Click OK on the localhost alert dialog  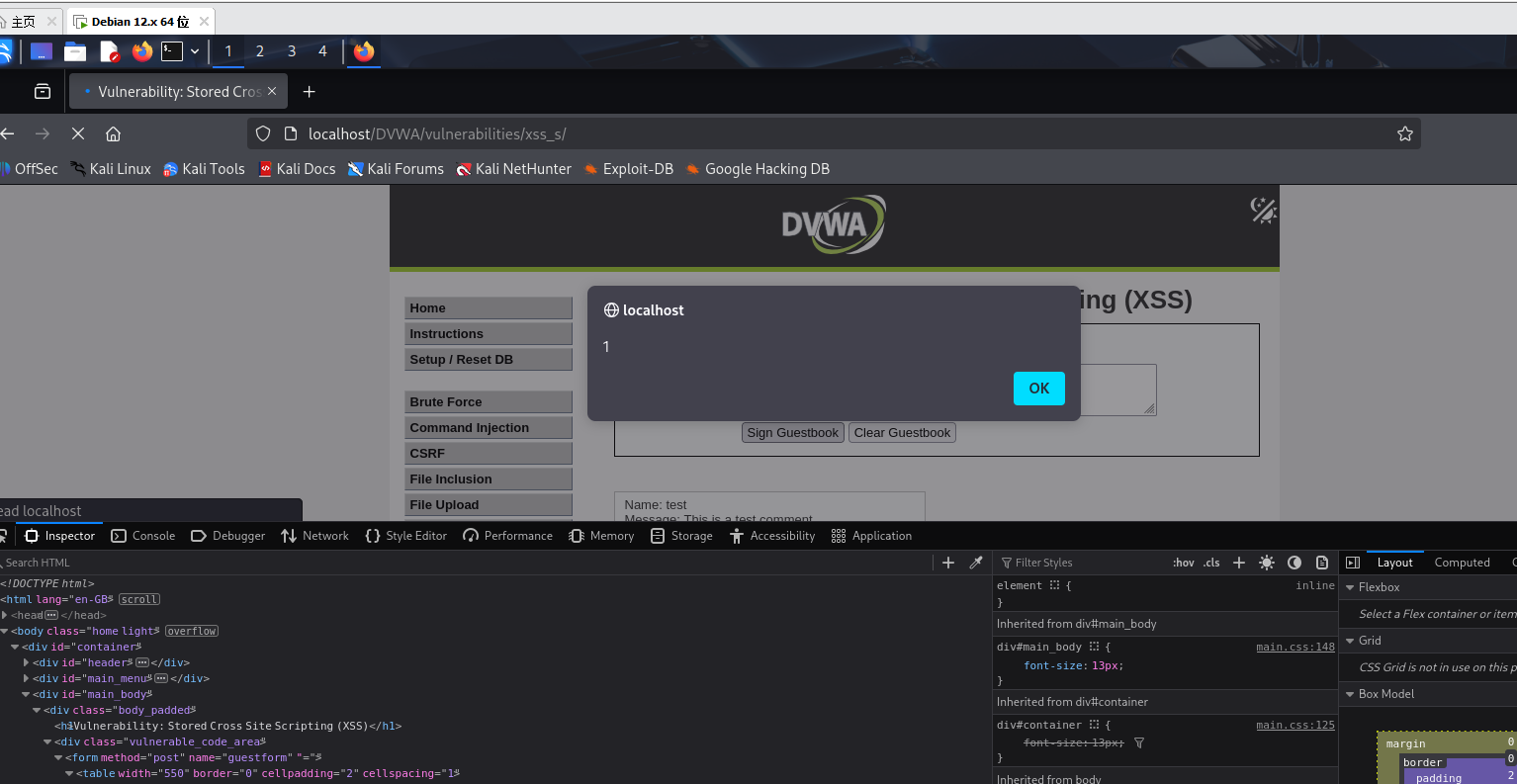tap(1038, 389)
